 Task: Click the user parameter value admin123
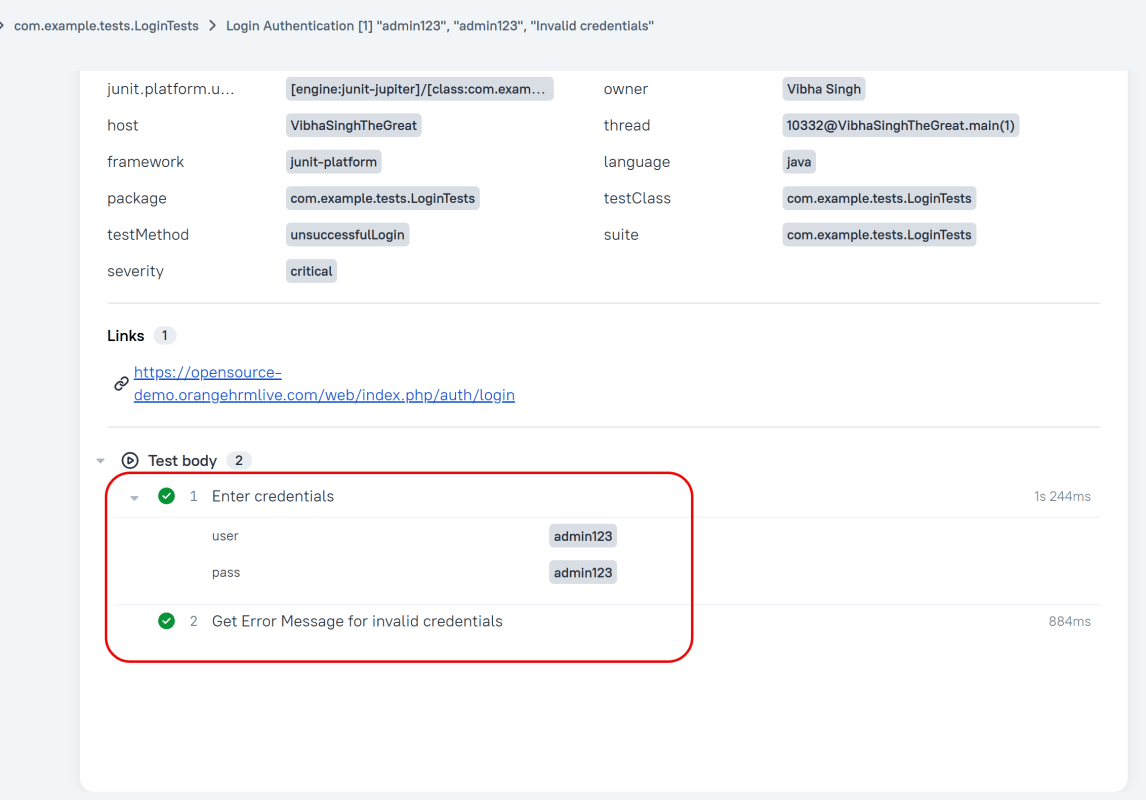(x=582, y=536)
